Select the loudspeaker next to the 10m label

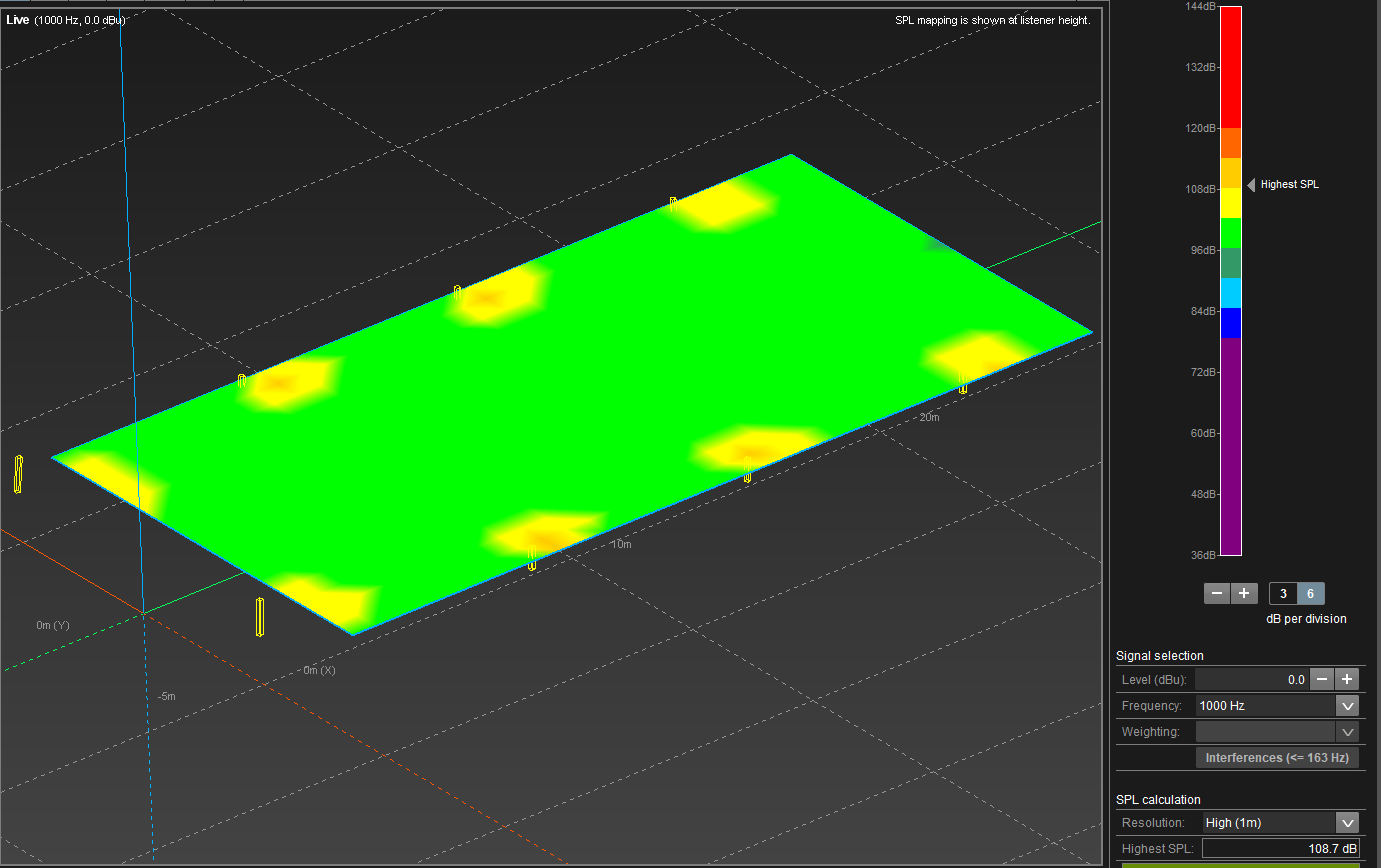(532, 558)
